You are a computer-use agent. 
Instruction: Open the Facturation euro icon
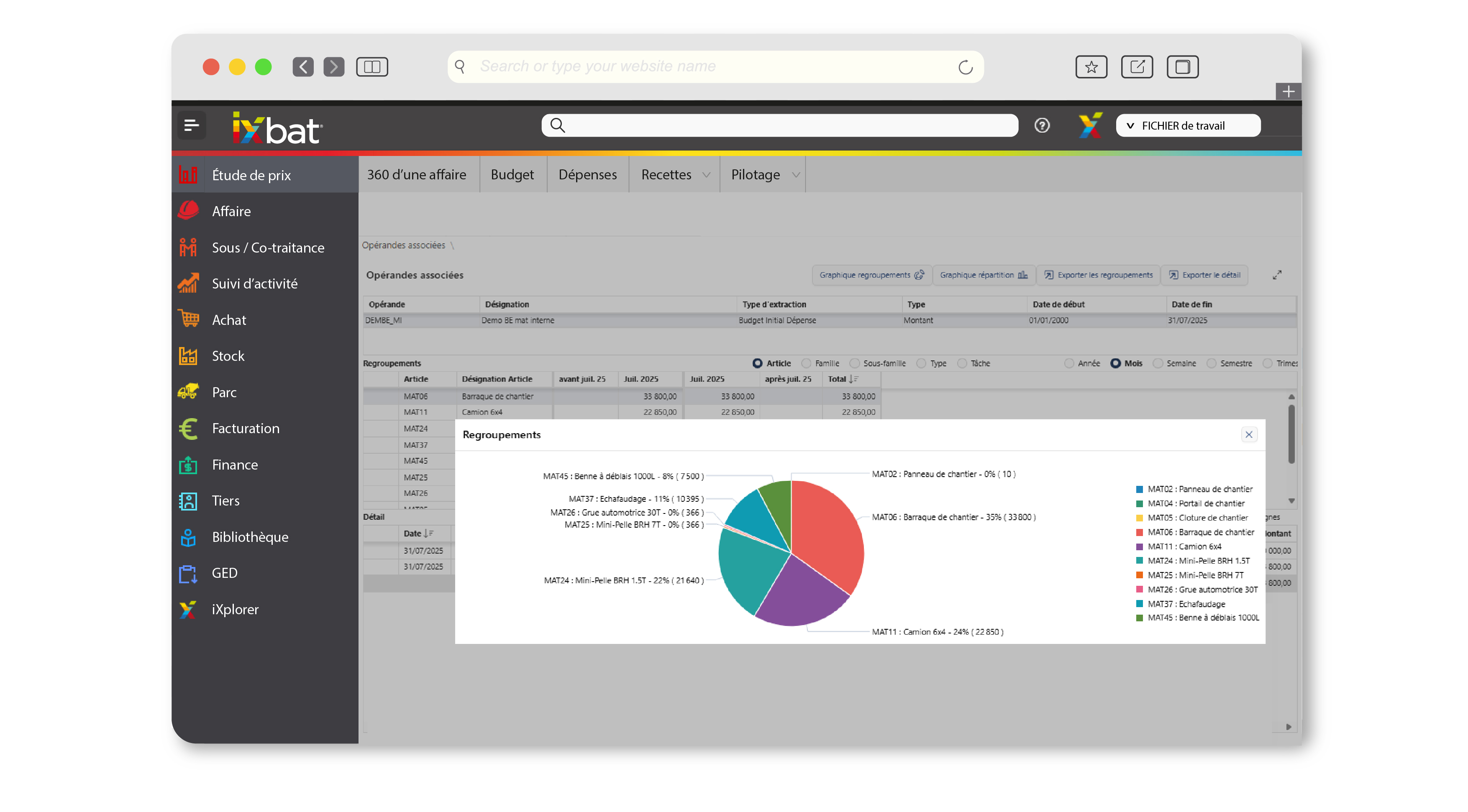coord(188,428)
